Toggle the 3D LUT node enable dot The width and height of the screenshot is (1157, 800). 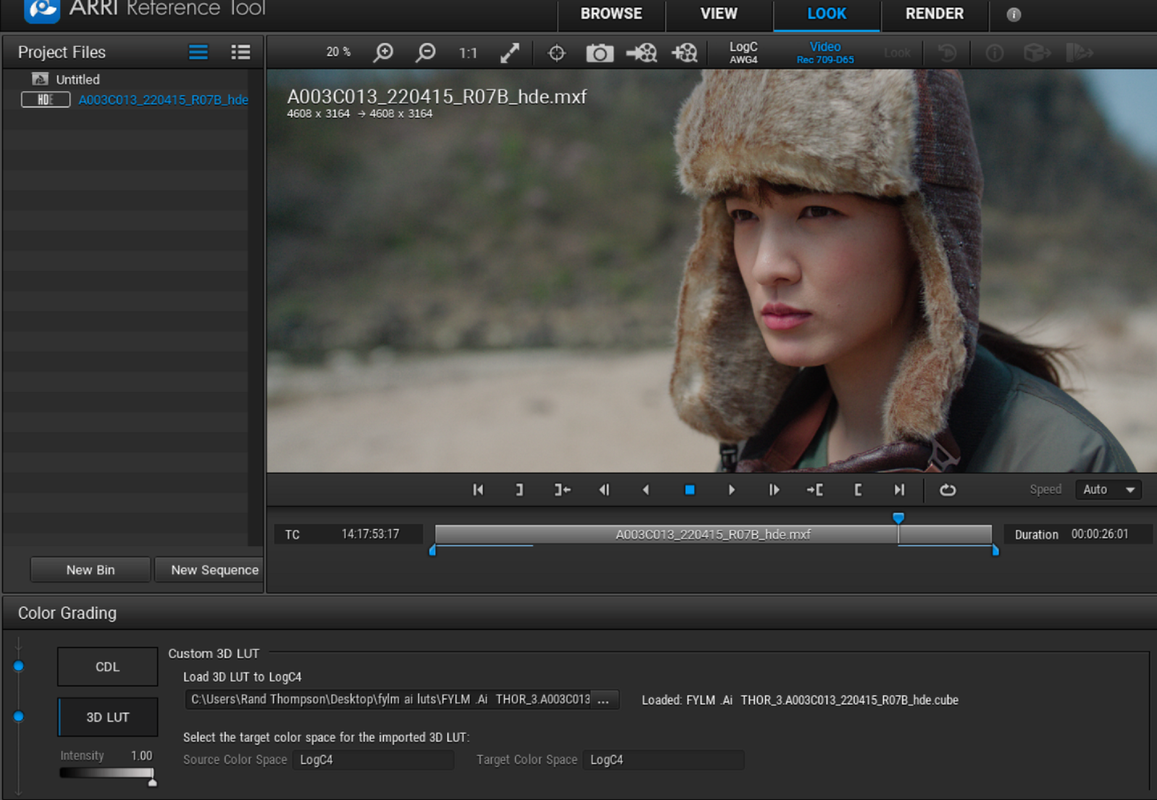coord(18,716)
